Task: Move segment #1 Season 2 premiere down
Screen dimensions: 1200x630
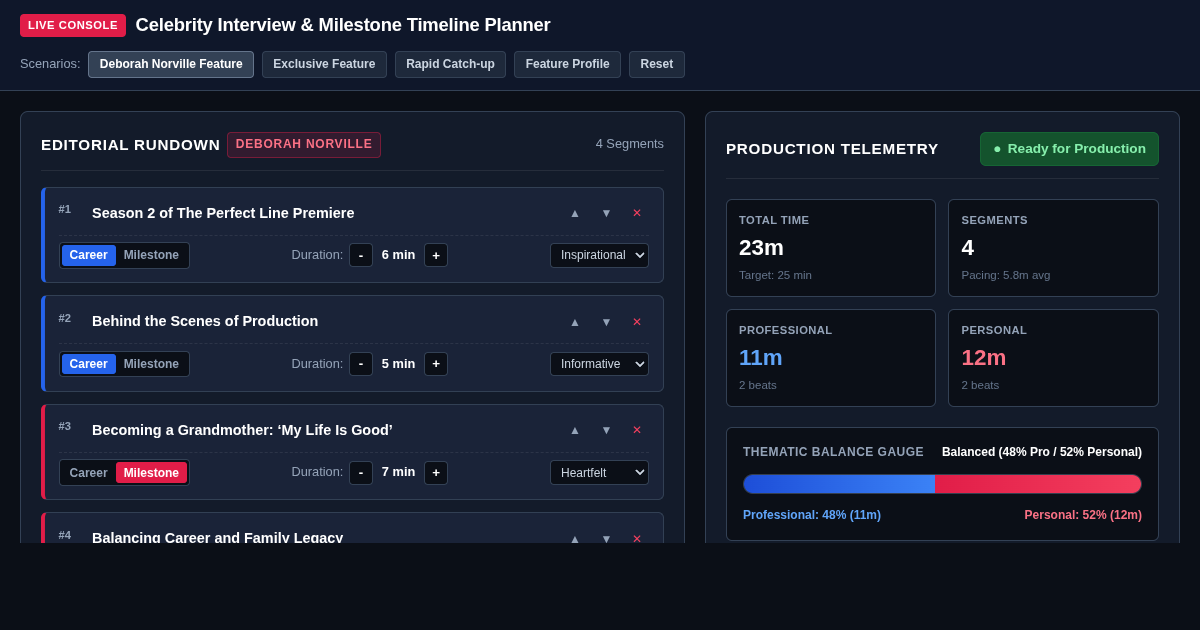Action: (x=606, y=213)
